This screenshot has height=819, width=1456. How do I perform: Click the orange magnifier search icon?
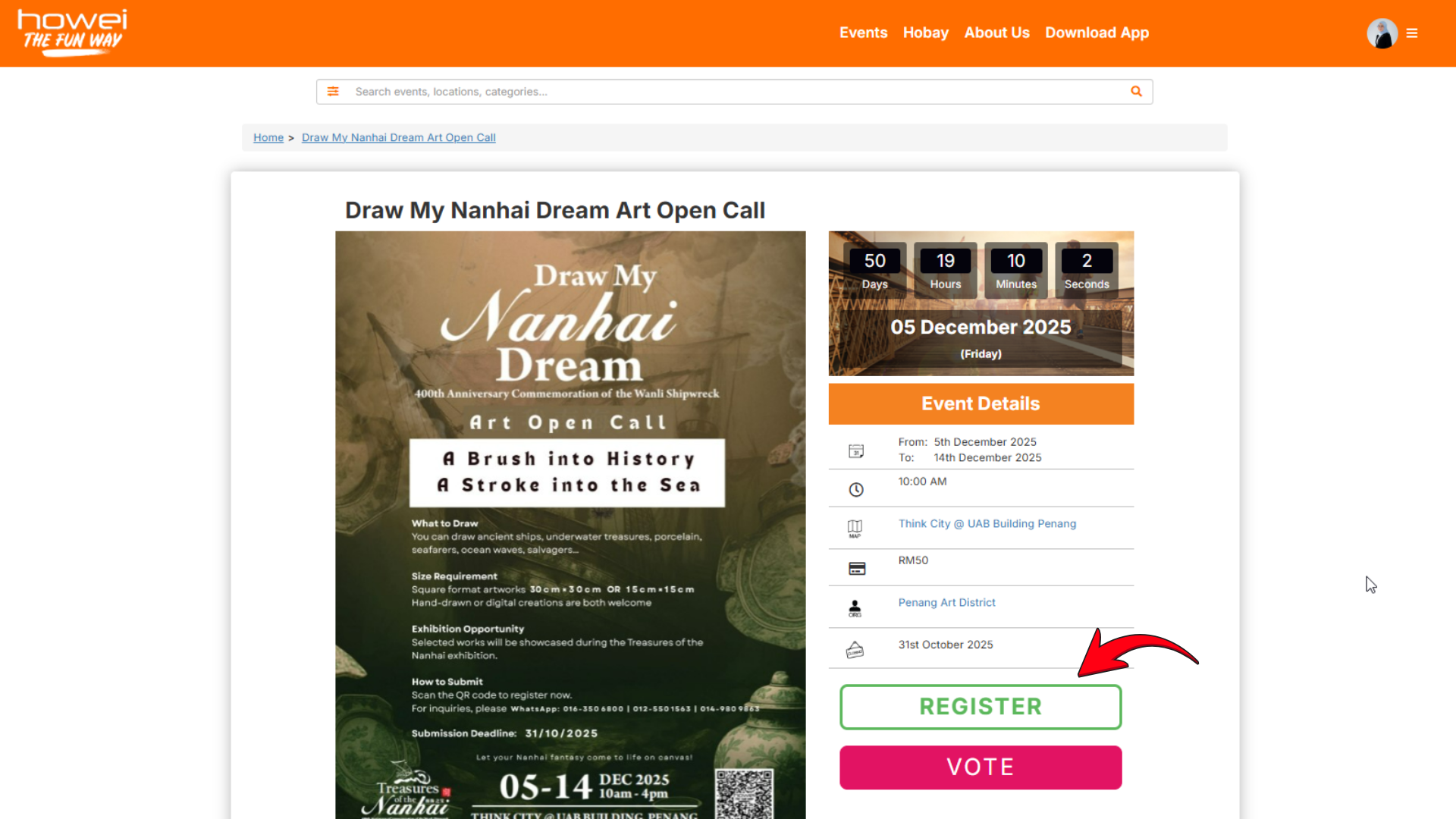1136,92
